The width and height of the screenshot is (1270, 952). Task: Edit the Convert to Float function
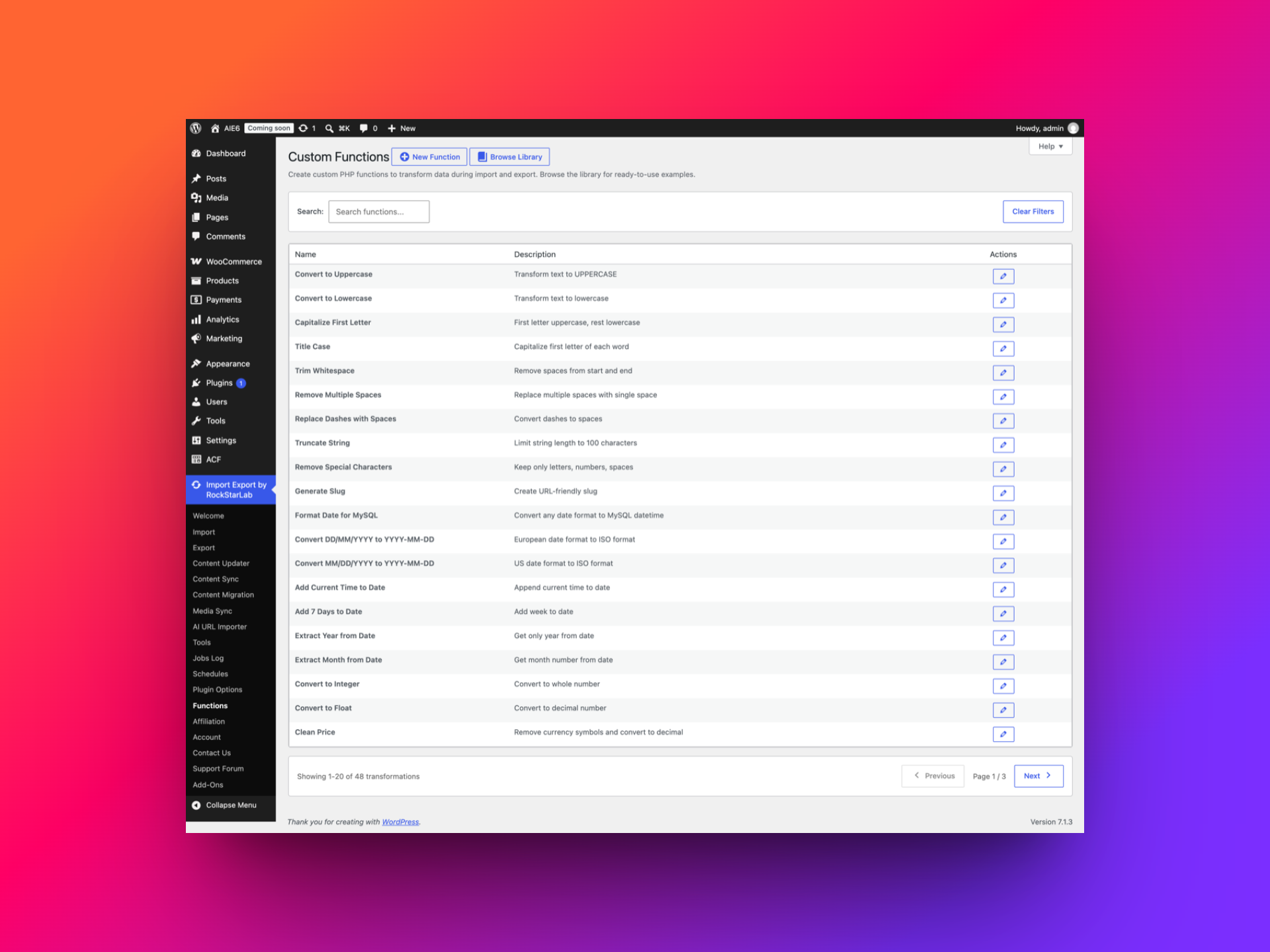[1003, 710]
